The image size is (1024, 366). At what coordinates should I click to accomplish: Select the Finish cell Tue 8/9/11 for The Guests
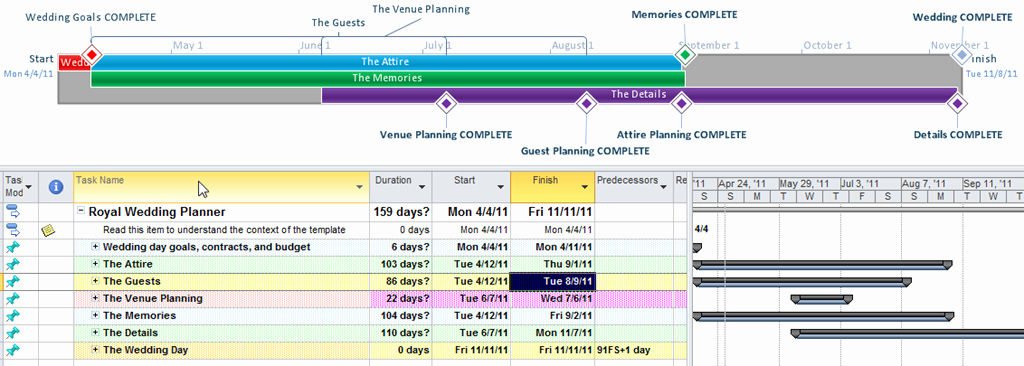click(x=552, y=281)
